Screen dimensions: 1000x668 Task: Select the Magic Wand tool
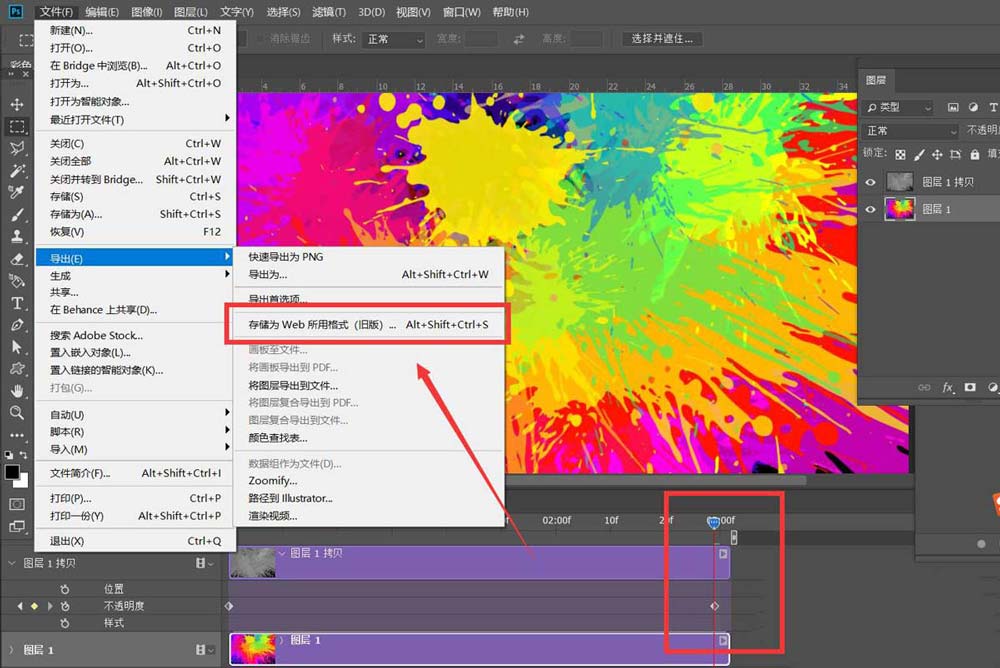[17, 170]
